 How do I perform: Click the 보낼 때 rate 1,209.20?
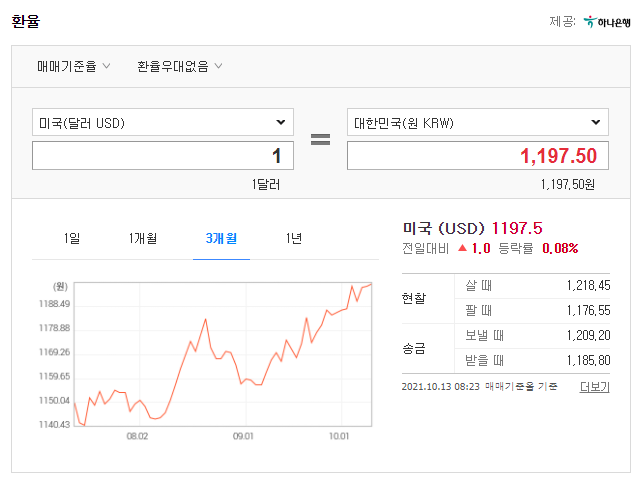tap(588, 335)
